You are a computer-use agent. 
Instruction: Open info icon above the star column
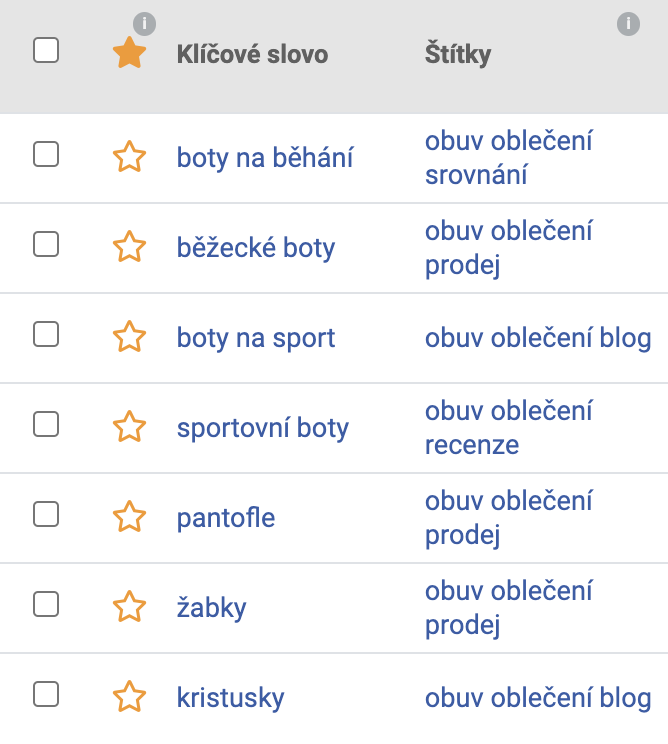click(x=144, y=24)
